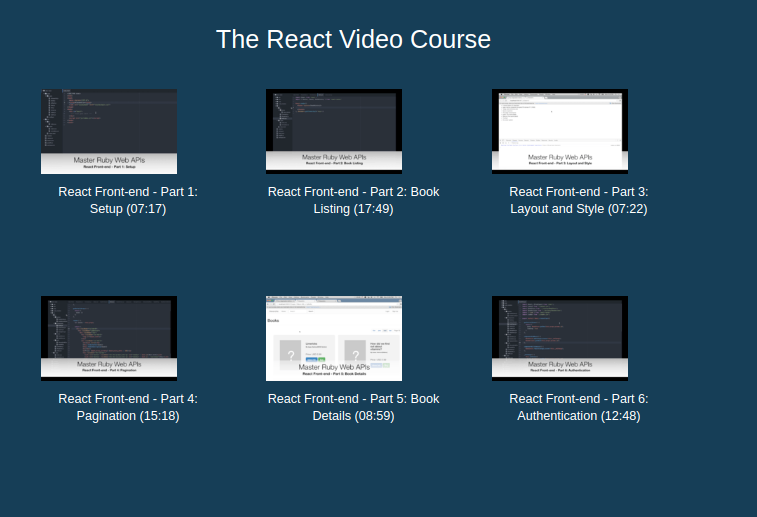Screen dimensions: 757x517
Task: Open the Part 2: Book Listing thumbnail
Action: (x=334, y=120)
